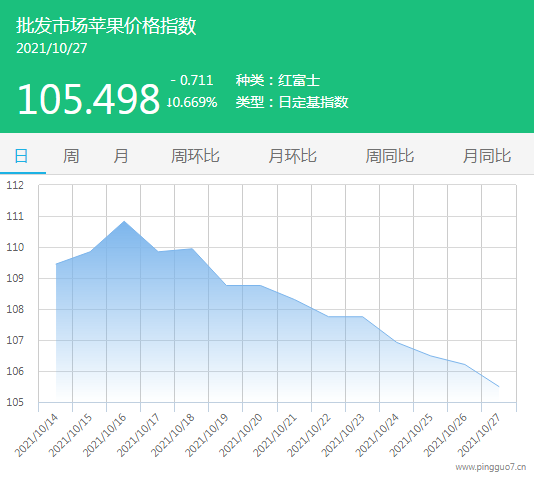Click the 112 y-axis label
The width and height of the screenshot is (534, 478).
click(x=15, y=185)
